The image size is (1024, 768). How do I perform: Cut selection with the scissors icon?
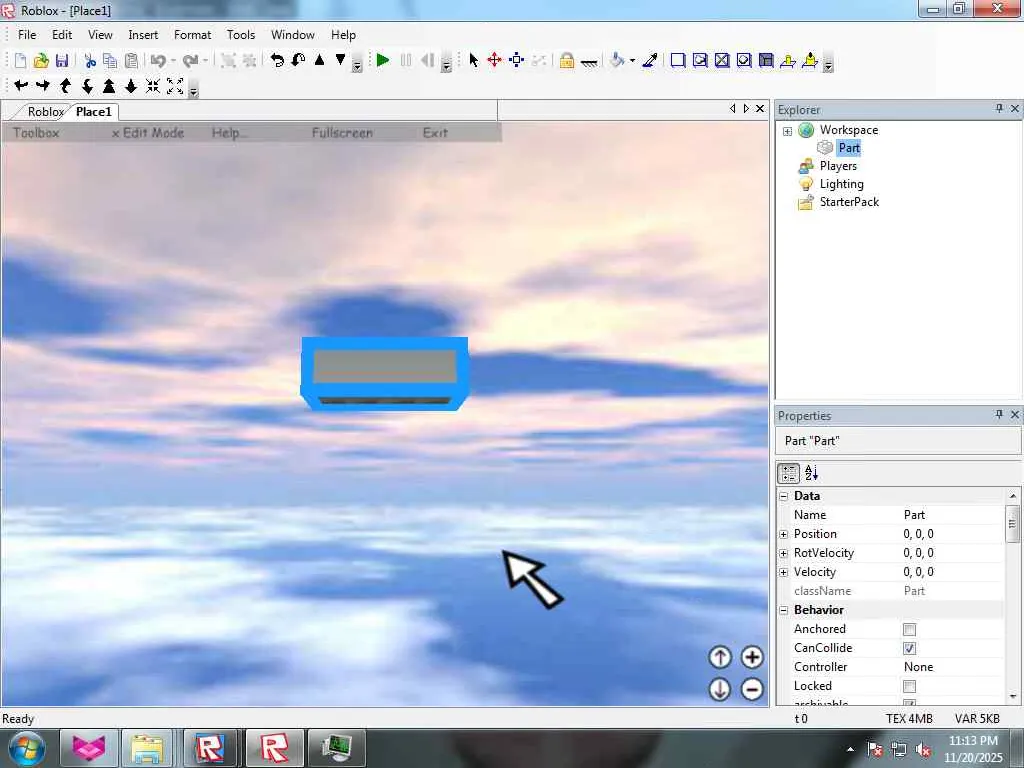[x=90, y=61]
